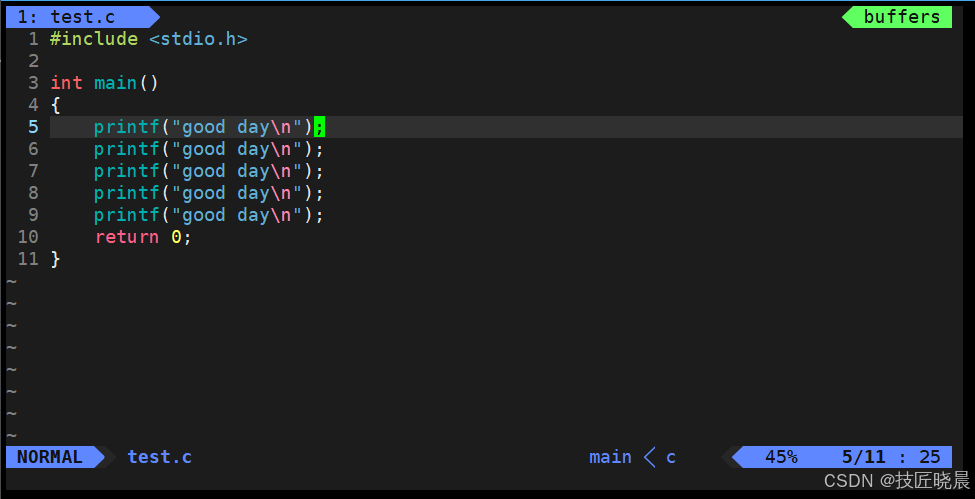Screen dimensions: 975x499
Task: Click the highlighted cursor semicolon
Action: coord(319,127)
